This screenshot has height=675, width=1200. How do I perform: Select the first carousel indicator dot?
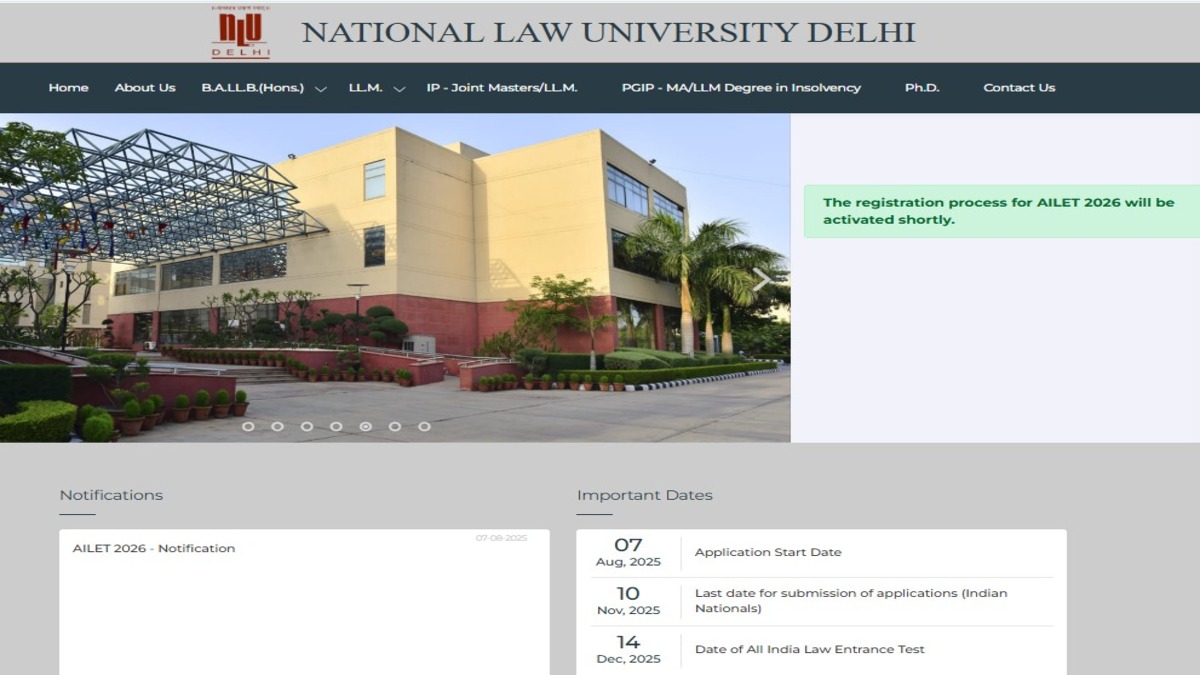248,426
